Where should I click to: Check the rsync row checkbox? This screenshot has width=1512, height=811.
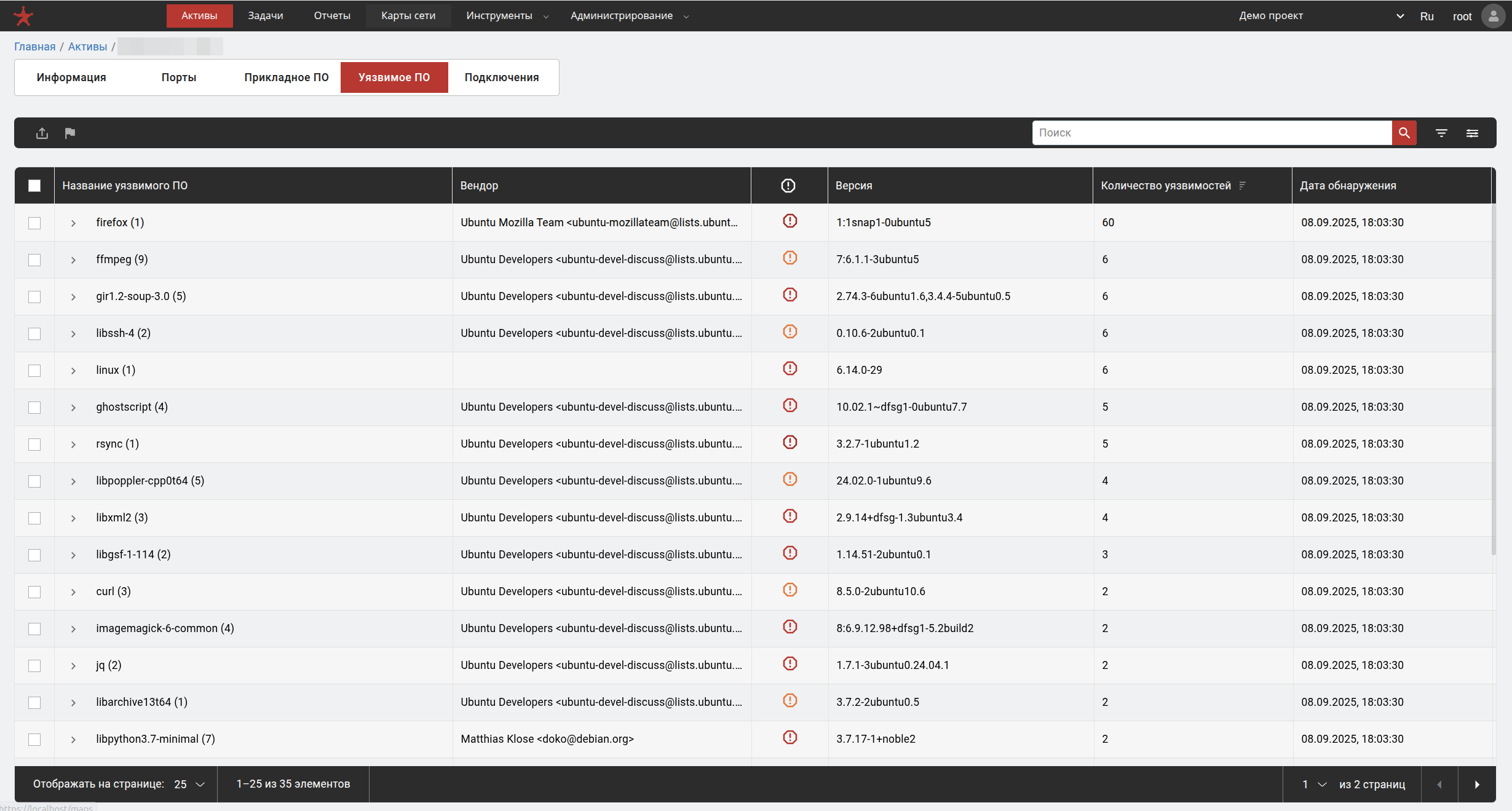click(x=34, y=445)
